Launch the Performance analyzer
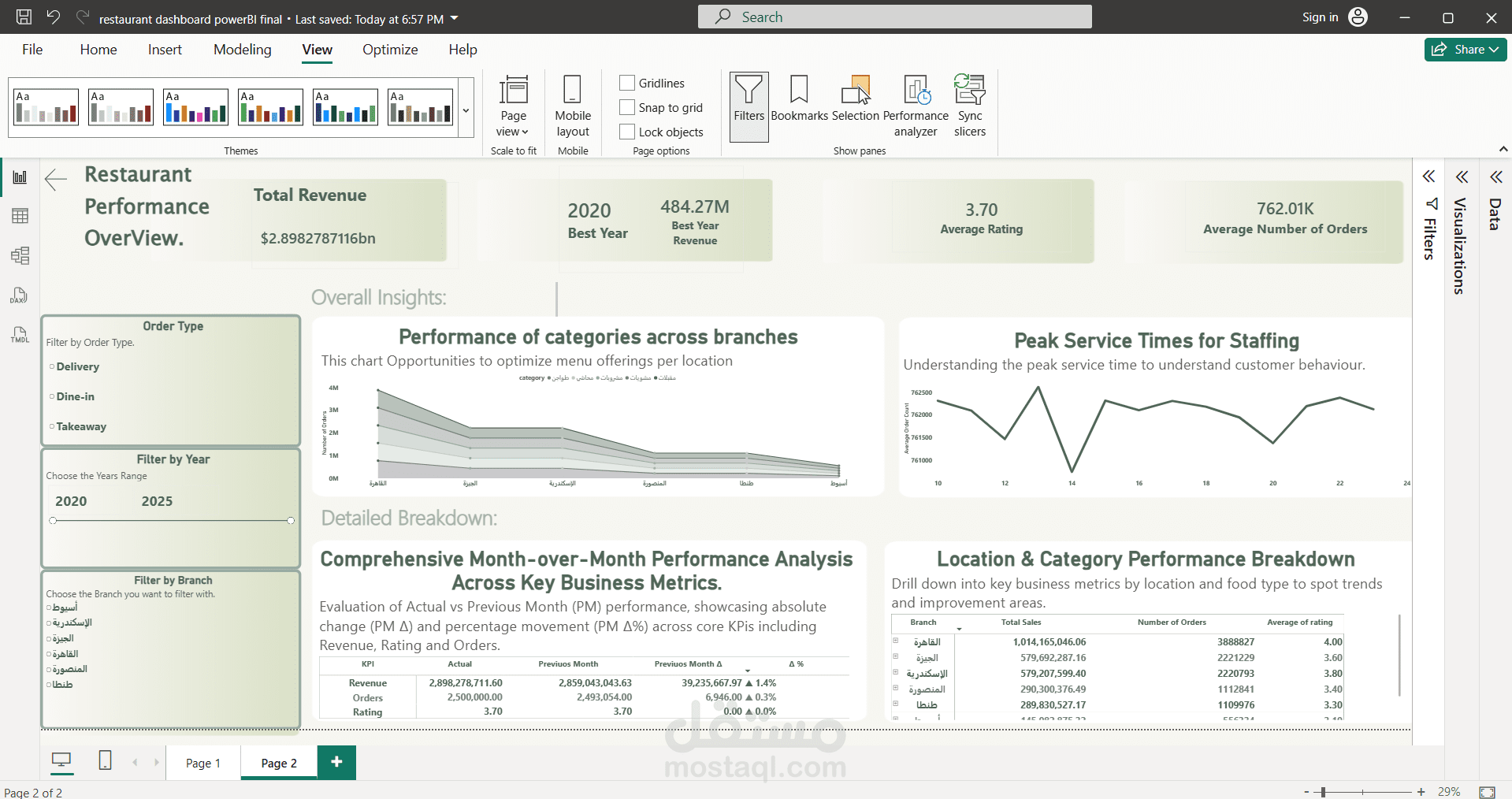Image resolution: width=1512 pixels, height=799 pixels. point(916,107)
